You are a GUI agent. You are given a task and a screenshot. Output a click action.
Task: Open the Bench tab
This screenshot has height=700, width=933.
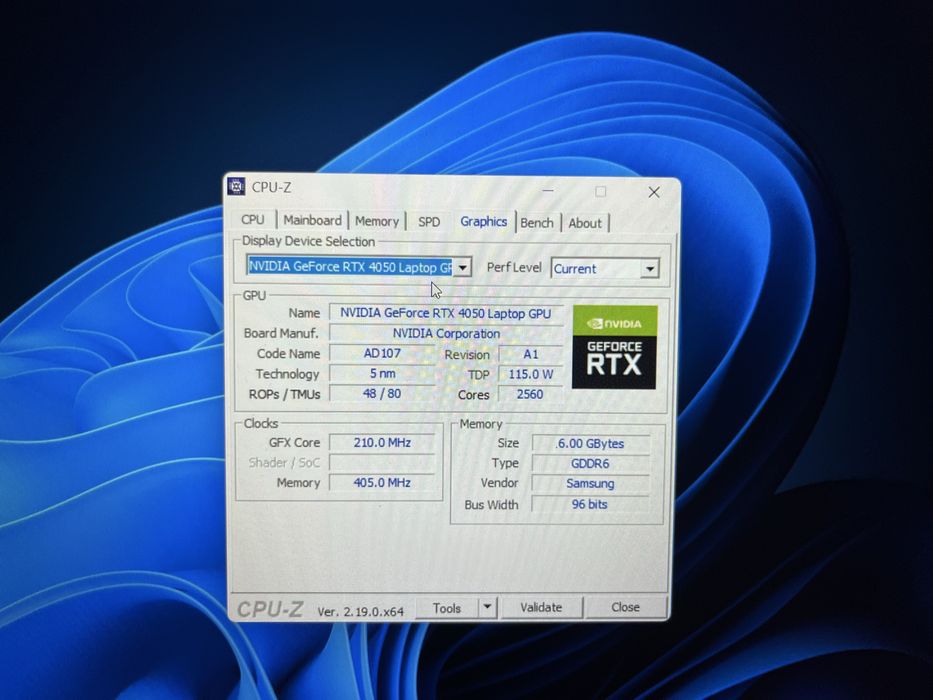pos(537,223)
